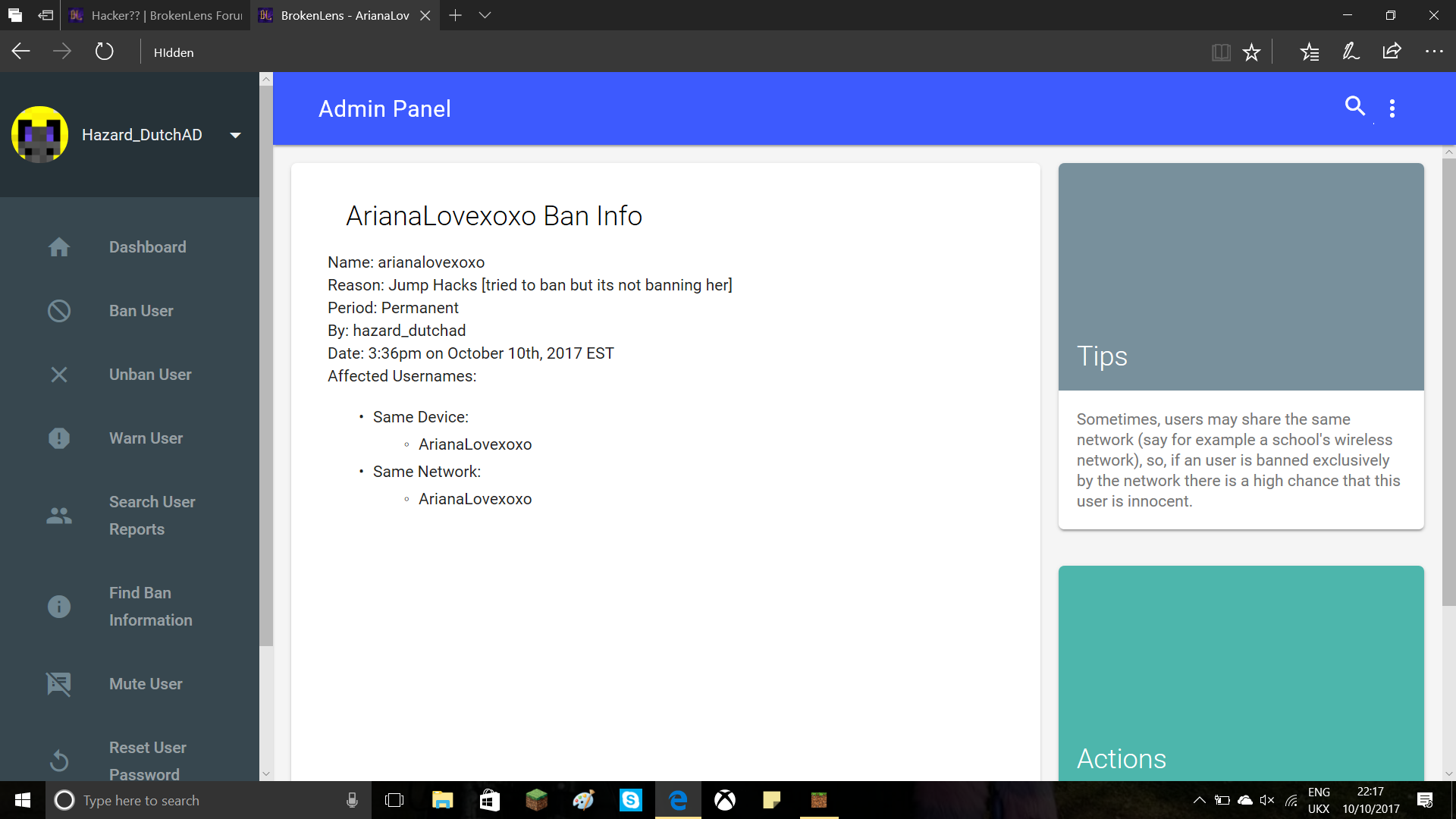
Task: Share the page with the share icon
Action: (1392, 52)
